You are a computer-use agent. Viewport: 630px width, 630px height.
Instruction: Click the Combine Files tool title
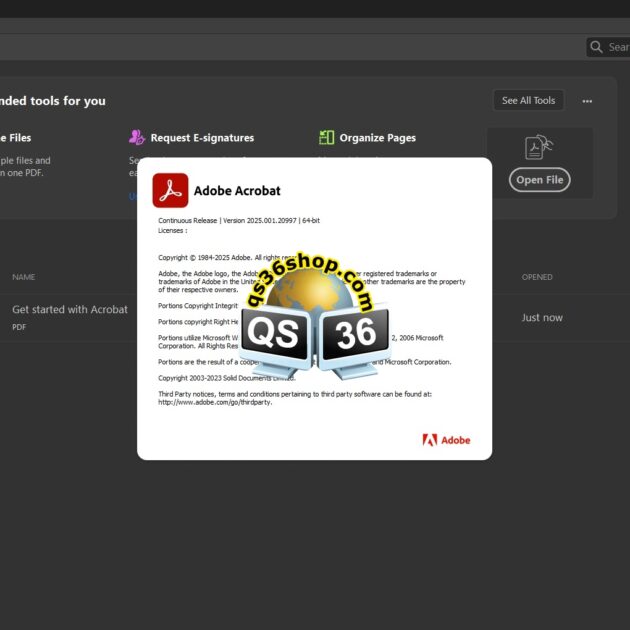[15, 138]
